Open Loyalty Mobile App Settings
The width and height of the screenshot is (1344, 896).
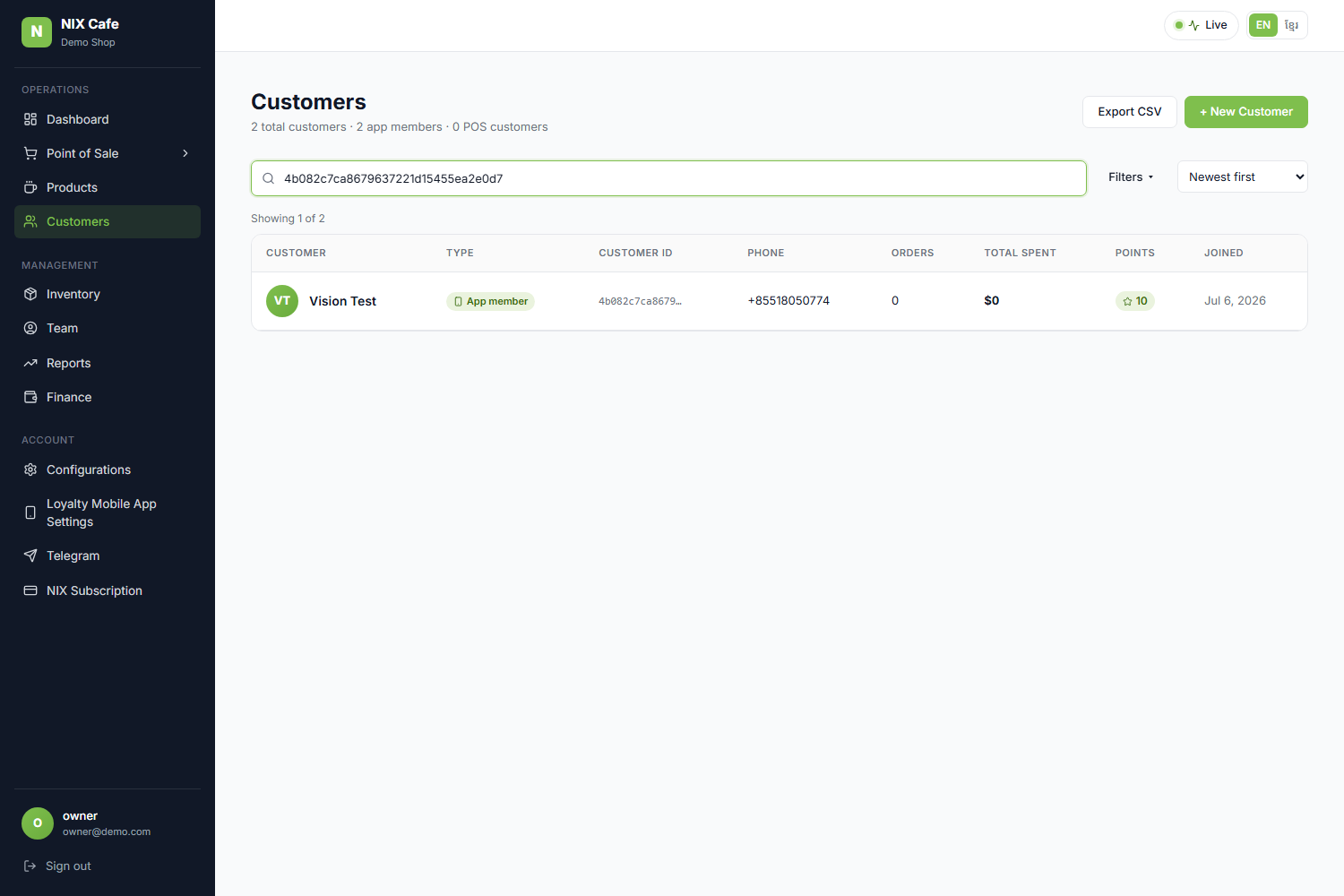pos(108,513)
